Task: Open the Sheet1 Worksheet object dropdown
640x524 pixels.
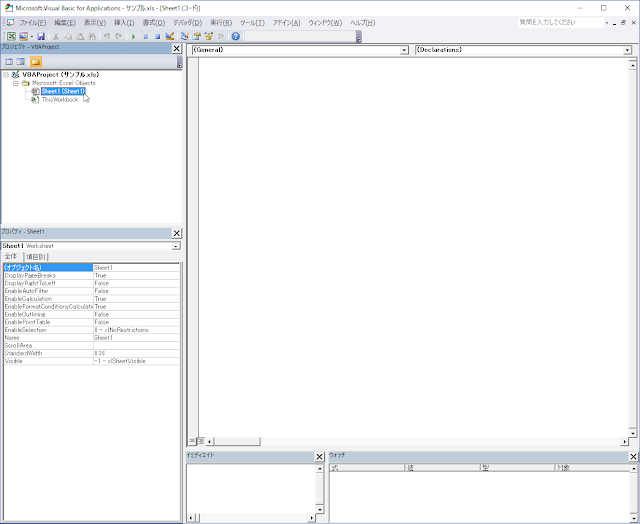Action: 176,246
